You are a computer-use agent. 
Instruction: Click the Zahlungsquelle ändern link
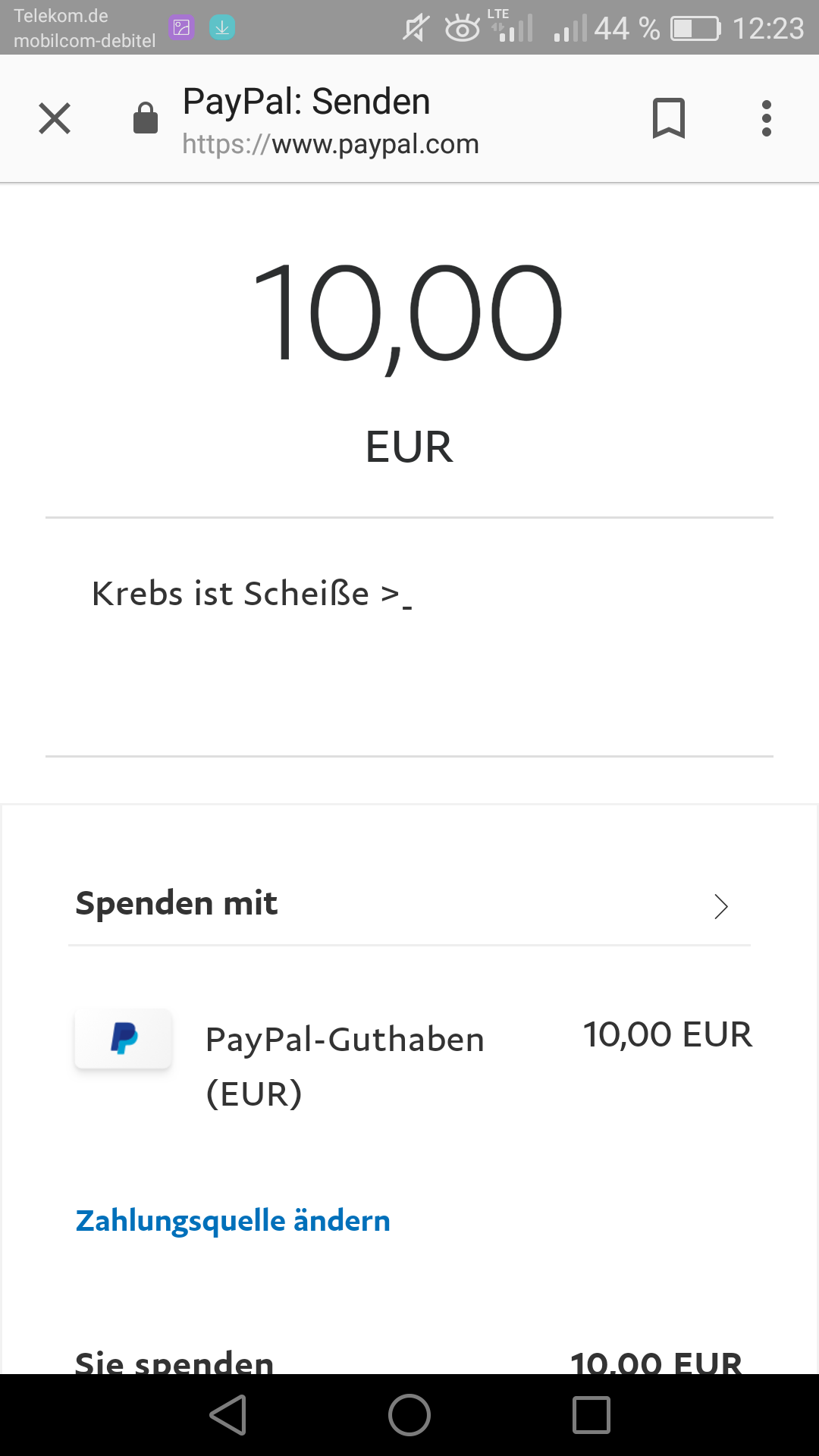233,1221
